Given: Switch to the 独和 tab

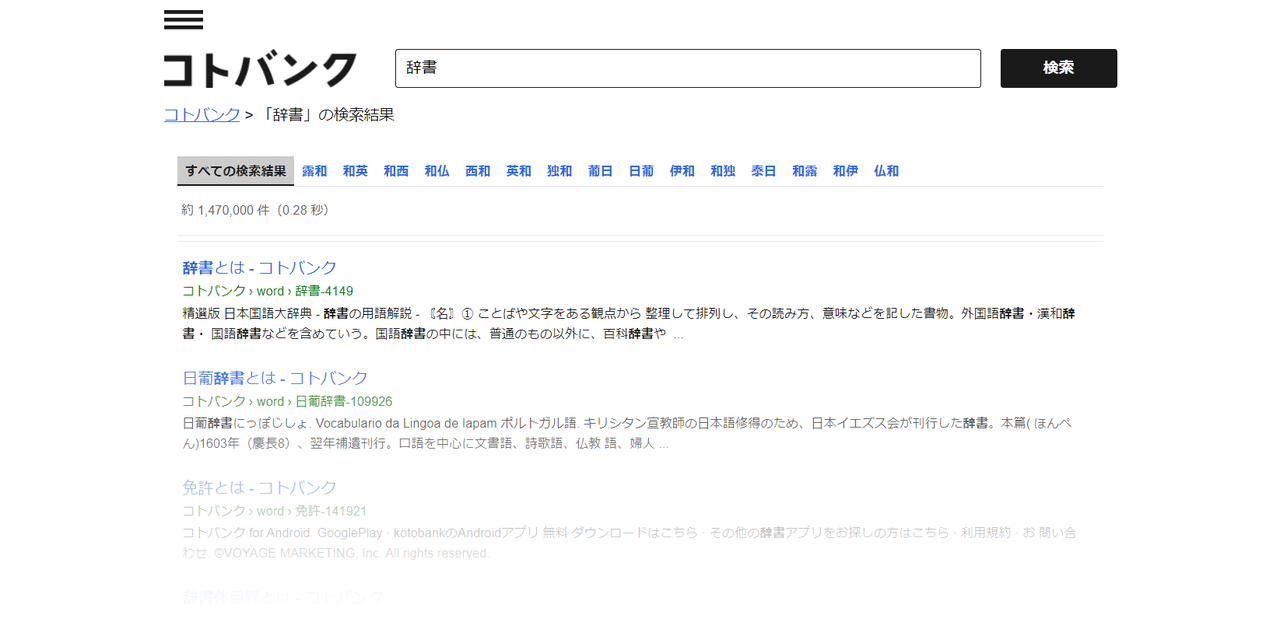Looking at the screenshot, I should click(x=560, y=171).
